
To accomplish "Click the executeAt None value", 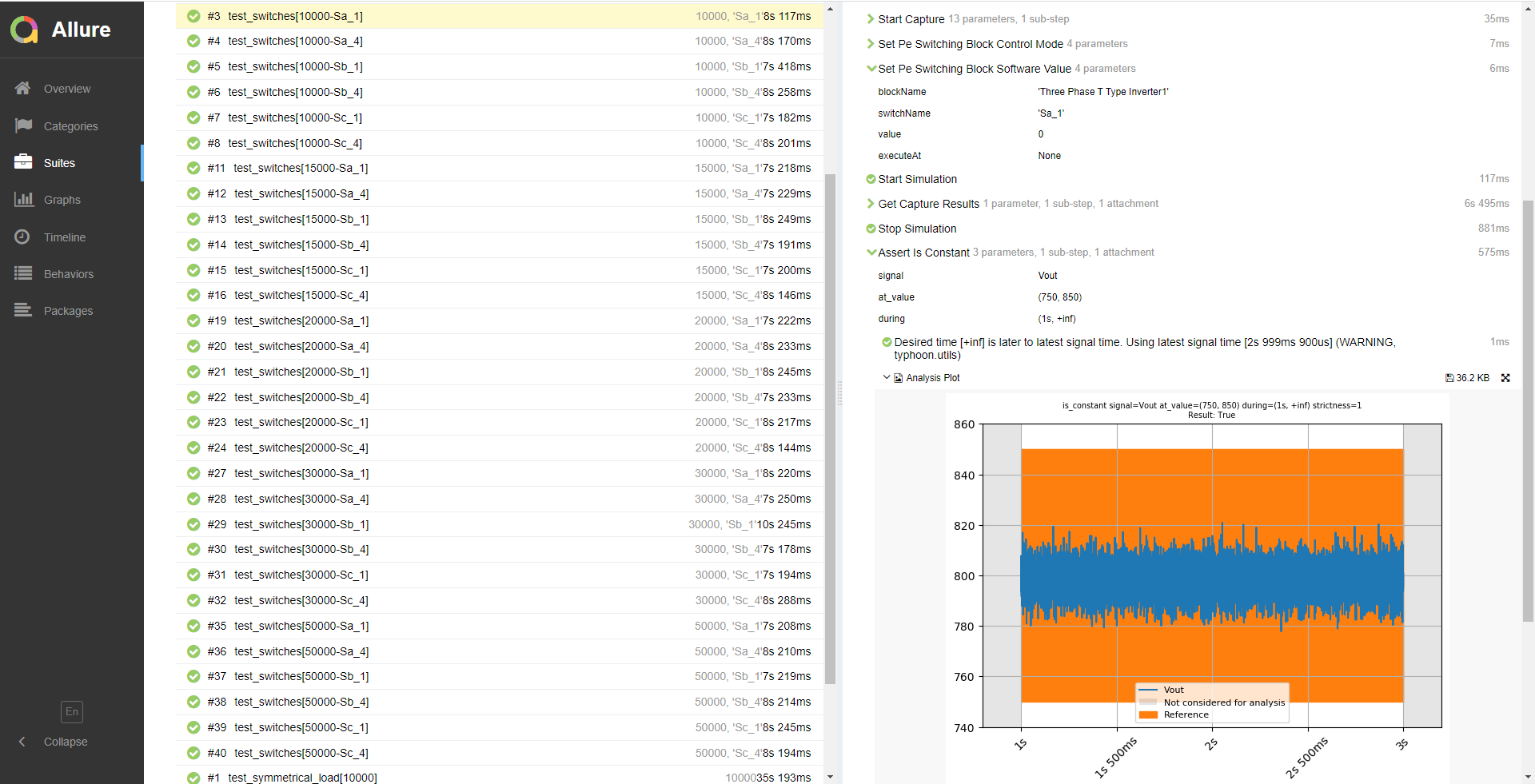I will coord(1049,156).
